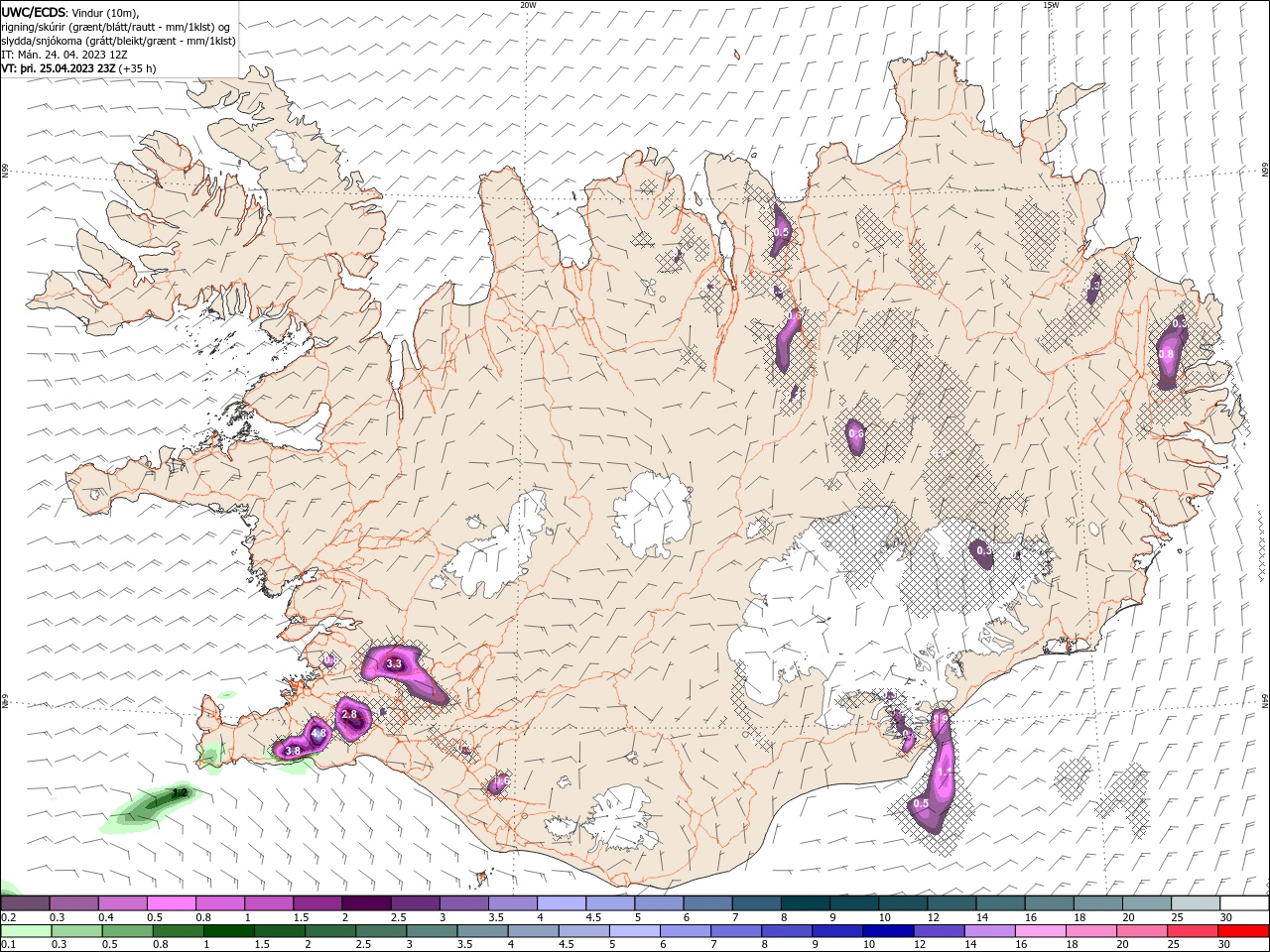Select the 0.2 swatch in upper snow scale
The width and height of the screenshot is (1270, 952).
click(25, 903)
